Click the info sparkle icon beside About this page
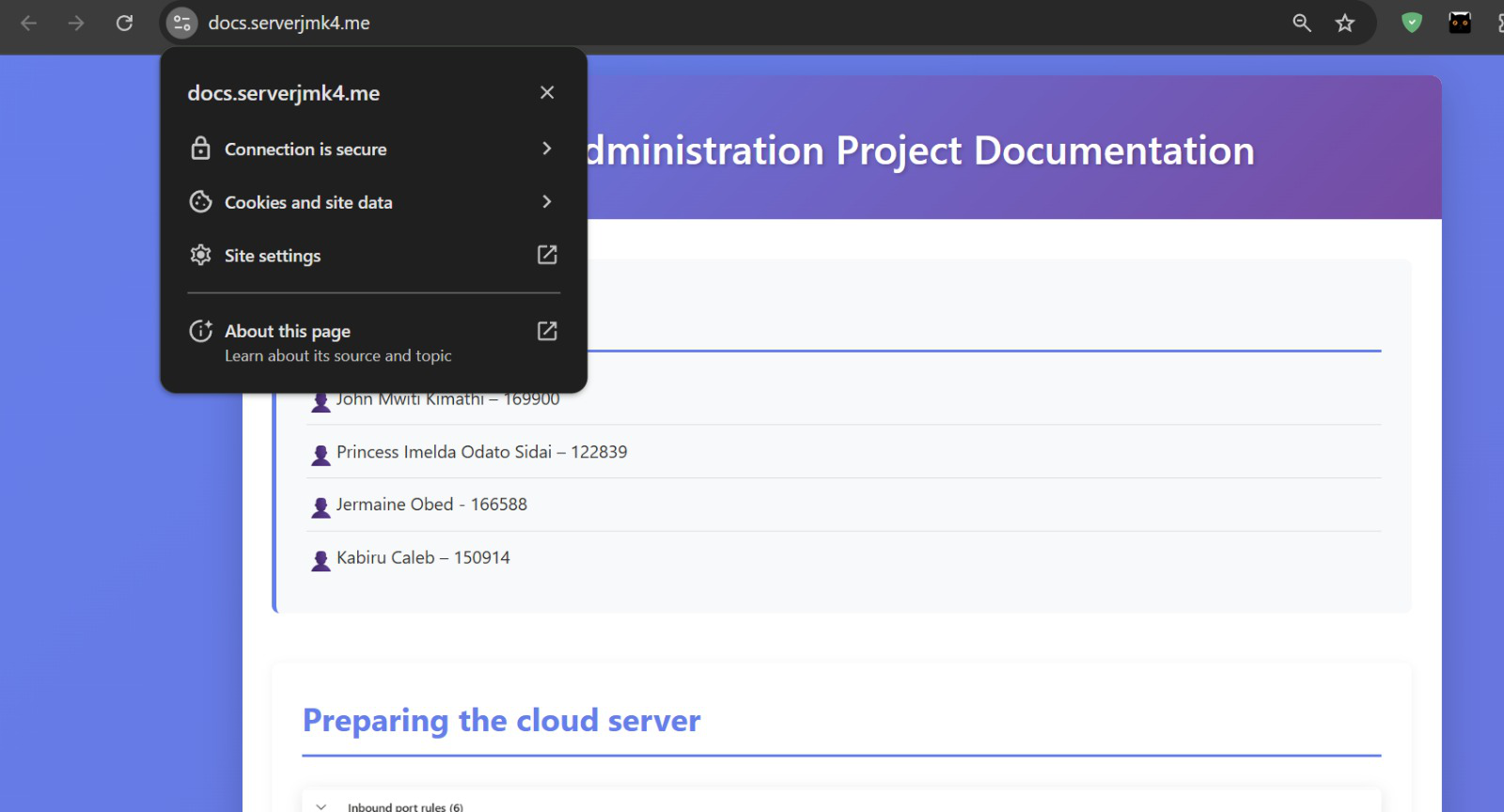 pos(200,331)
